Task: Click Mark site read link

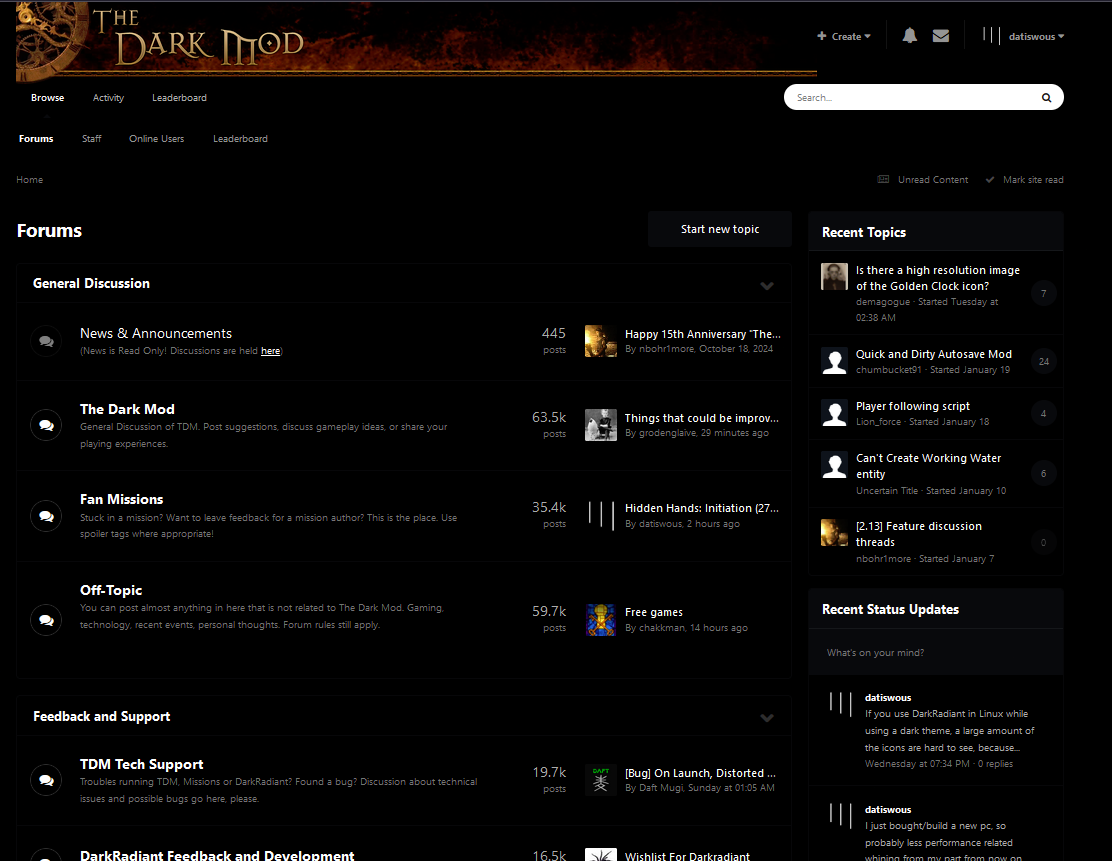Action: (x=1033, y=180)
